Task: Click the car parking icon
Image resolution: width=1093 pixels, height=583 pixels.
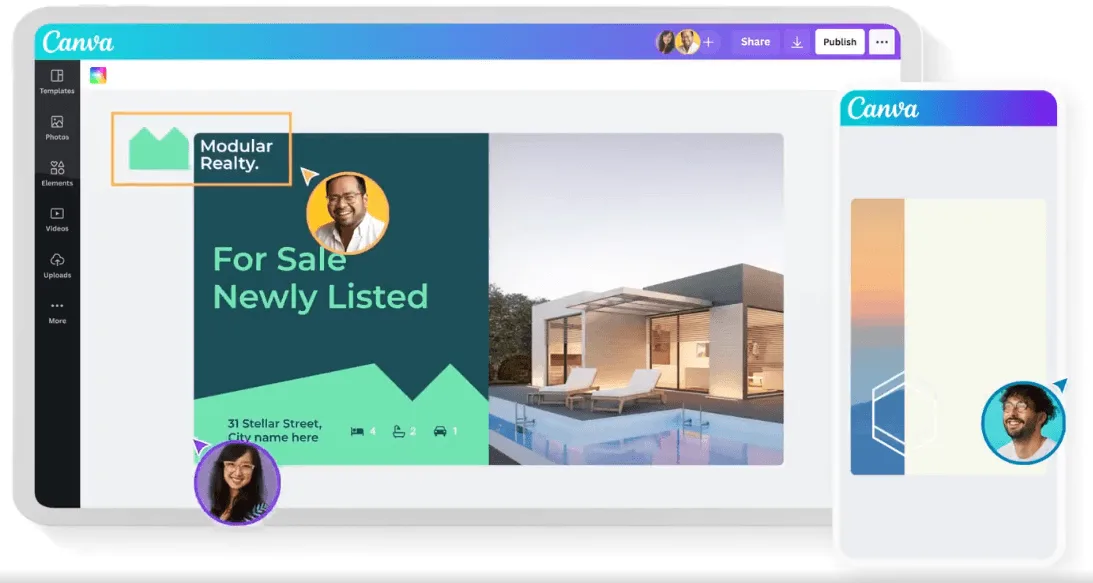Action: tap(440, 432)
